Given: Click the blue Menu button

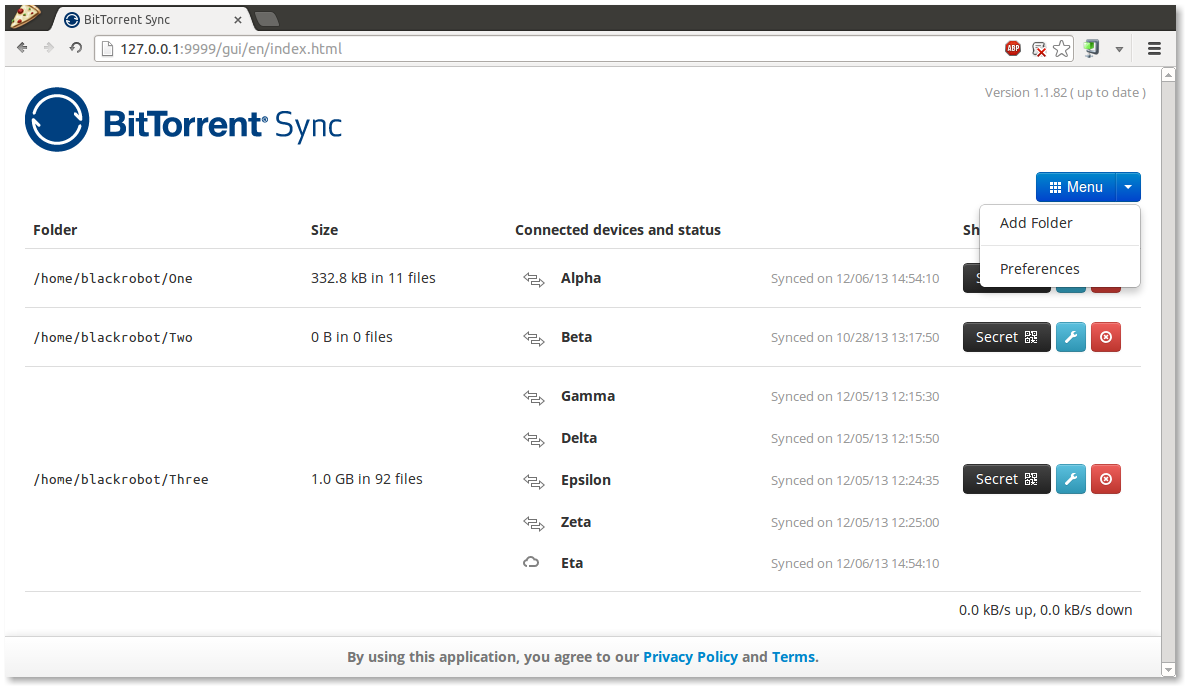Looking at the screenshot, I should coord(1076,187).
